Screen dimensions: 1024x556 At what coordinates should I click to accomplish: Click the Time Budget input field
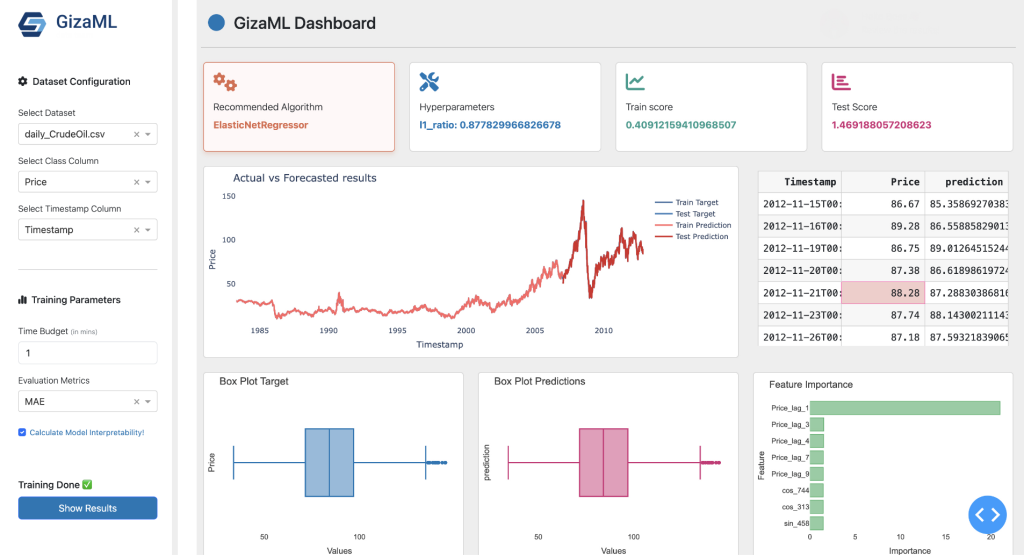pyautogui.click(x=88, y=353)
